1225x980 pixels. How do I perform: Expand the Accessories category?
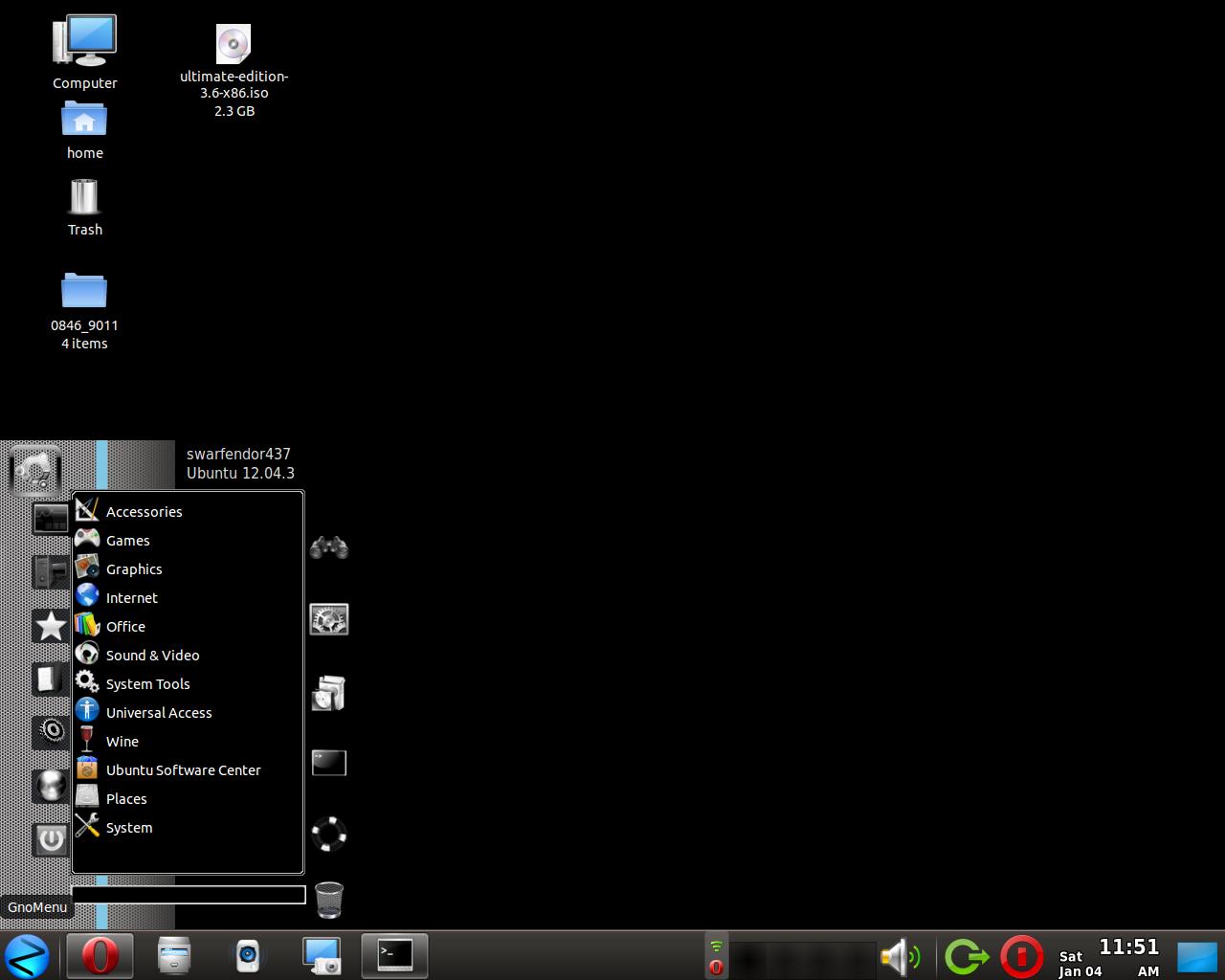(x=144, y=512)
